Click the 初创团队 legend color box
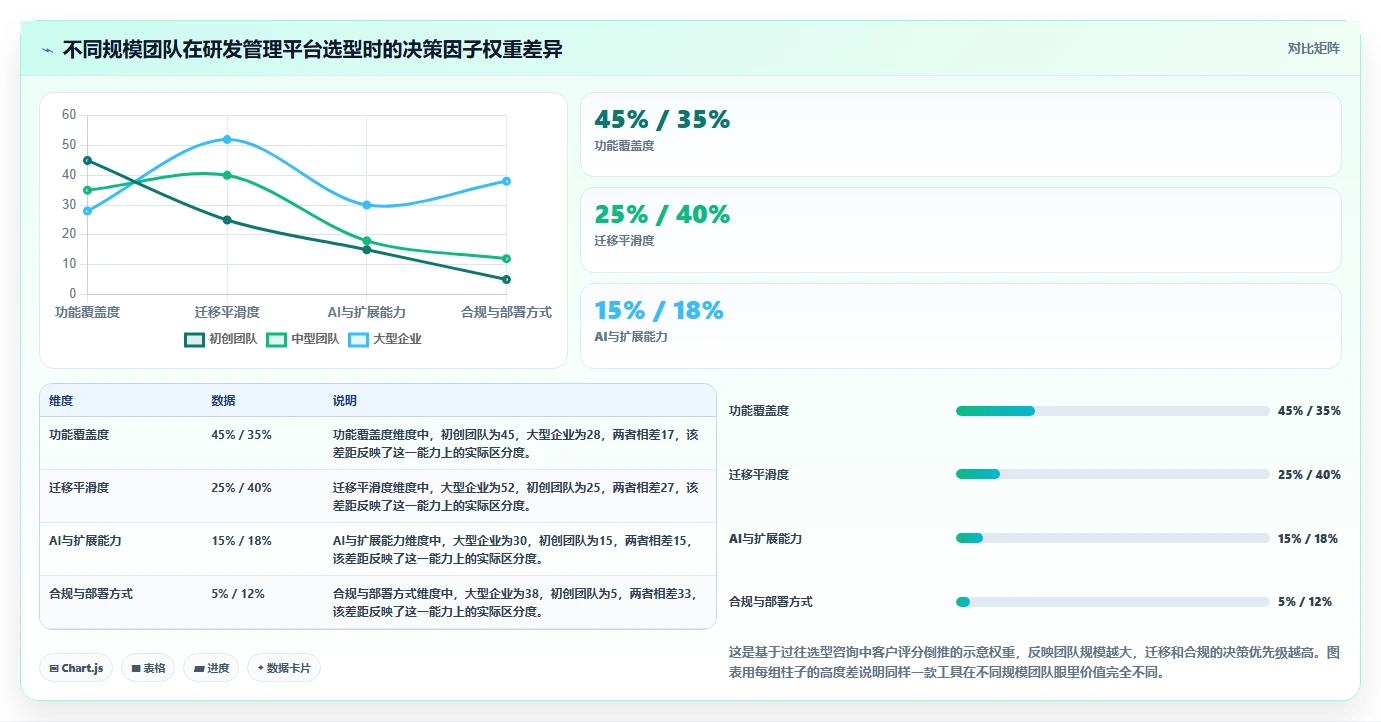The width and height of the screenshot is (1381, 722). pyautogui.click(x=195, y=339)
